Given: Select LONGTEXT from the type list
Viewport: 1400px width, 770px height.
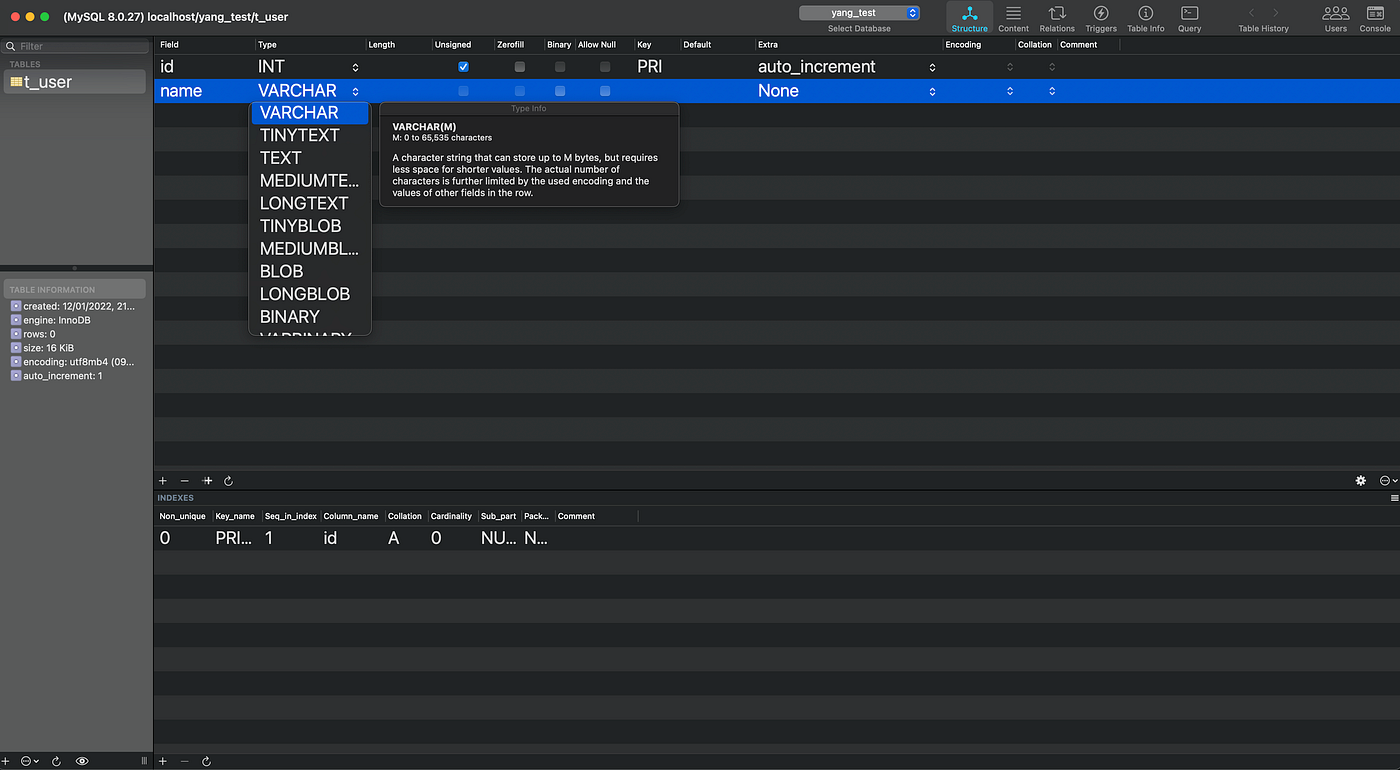Looking at the screenshot, I should coord(303,203).
